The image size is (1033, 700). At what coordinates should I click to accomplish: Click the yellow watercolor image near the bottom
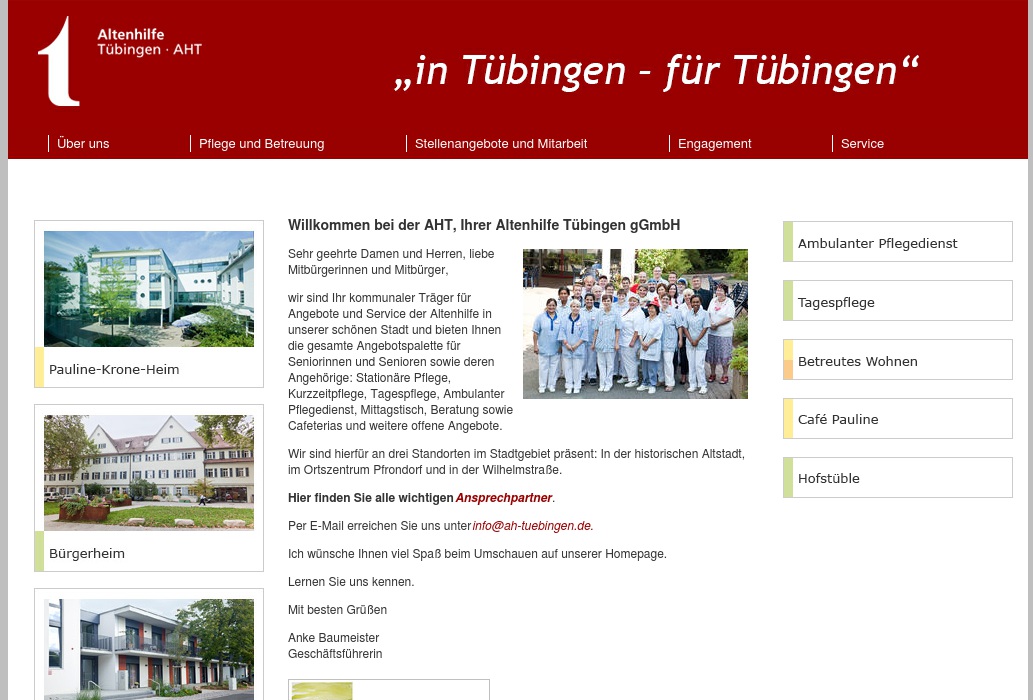[322, 691]
